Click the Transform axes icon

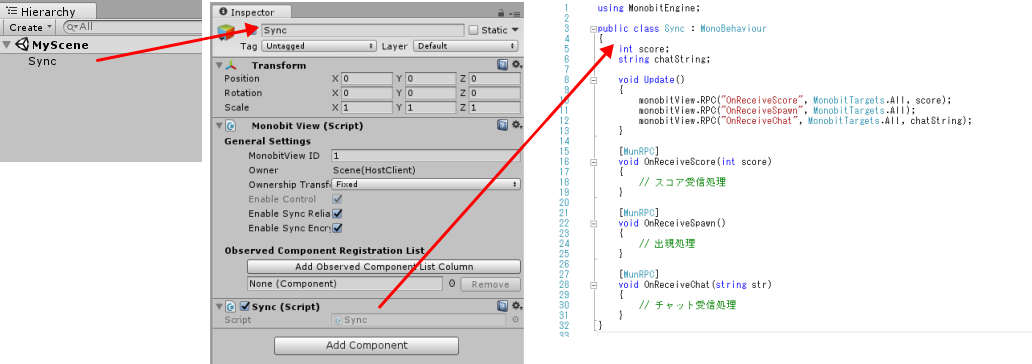pos(231,65)
